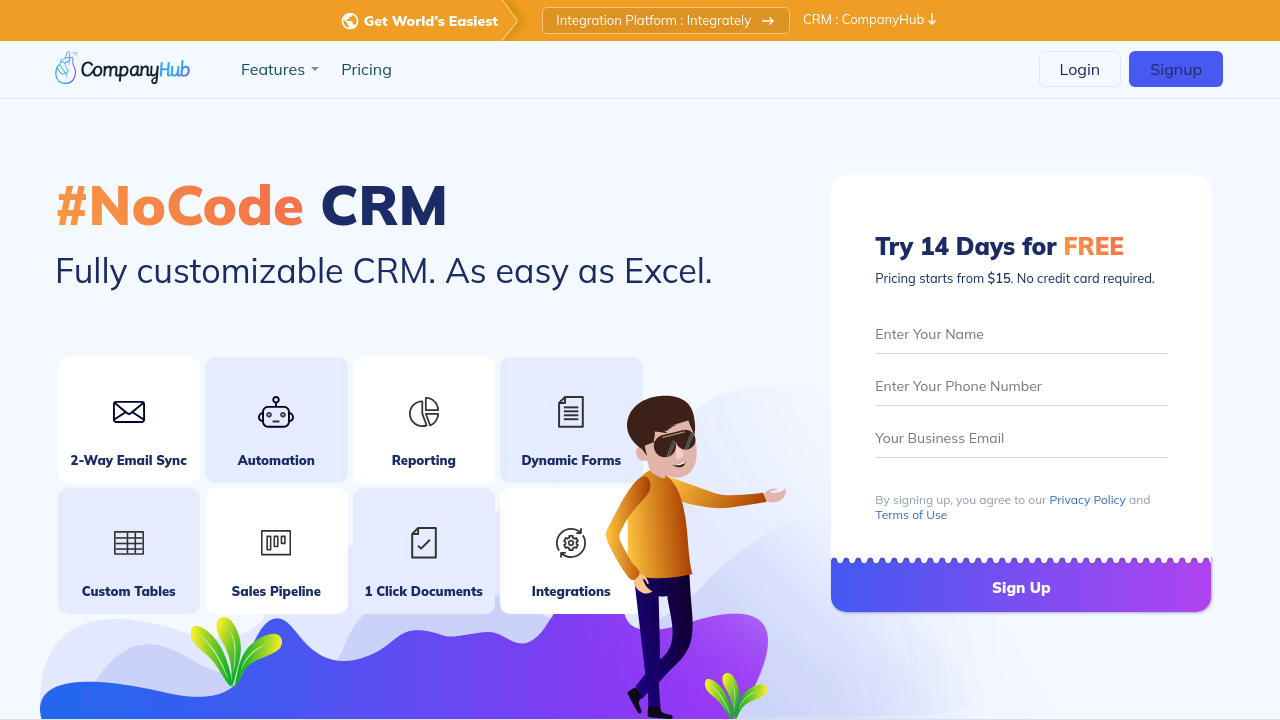Click the Dynamic Forms document icon
The image size is (1280, 720).
point(571,412)
